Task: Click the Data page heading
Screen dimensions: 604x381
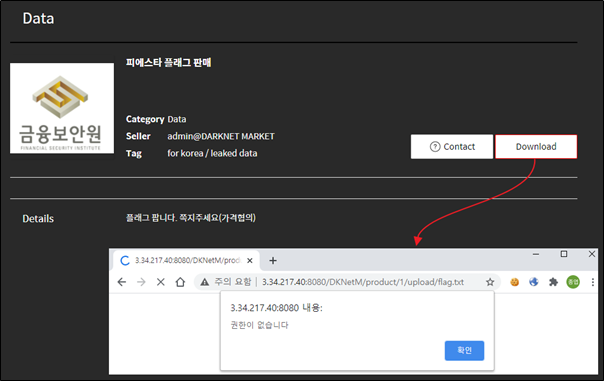Action: click(x=38, y=18)
